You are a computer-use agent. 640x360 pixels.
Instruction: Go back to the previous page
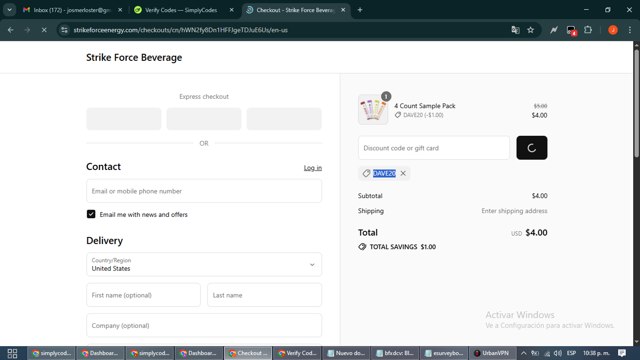tap(11, 30)
